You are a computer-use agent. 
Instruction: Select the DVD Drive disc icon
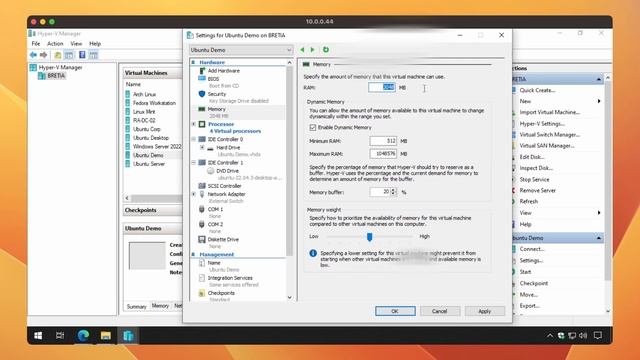(x=211, y=171)
